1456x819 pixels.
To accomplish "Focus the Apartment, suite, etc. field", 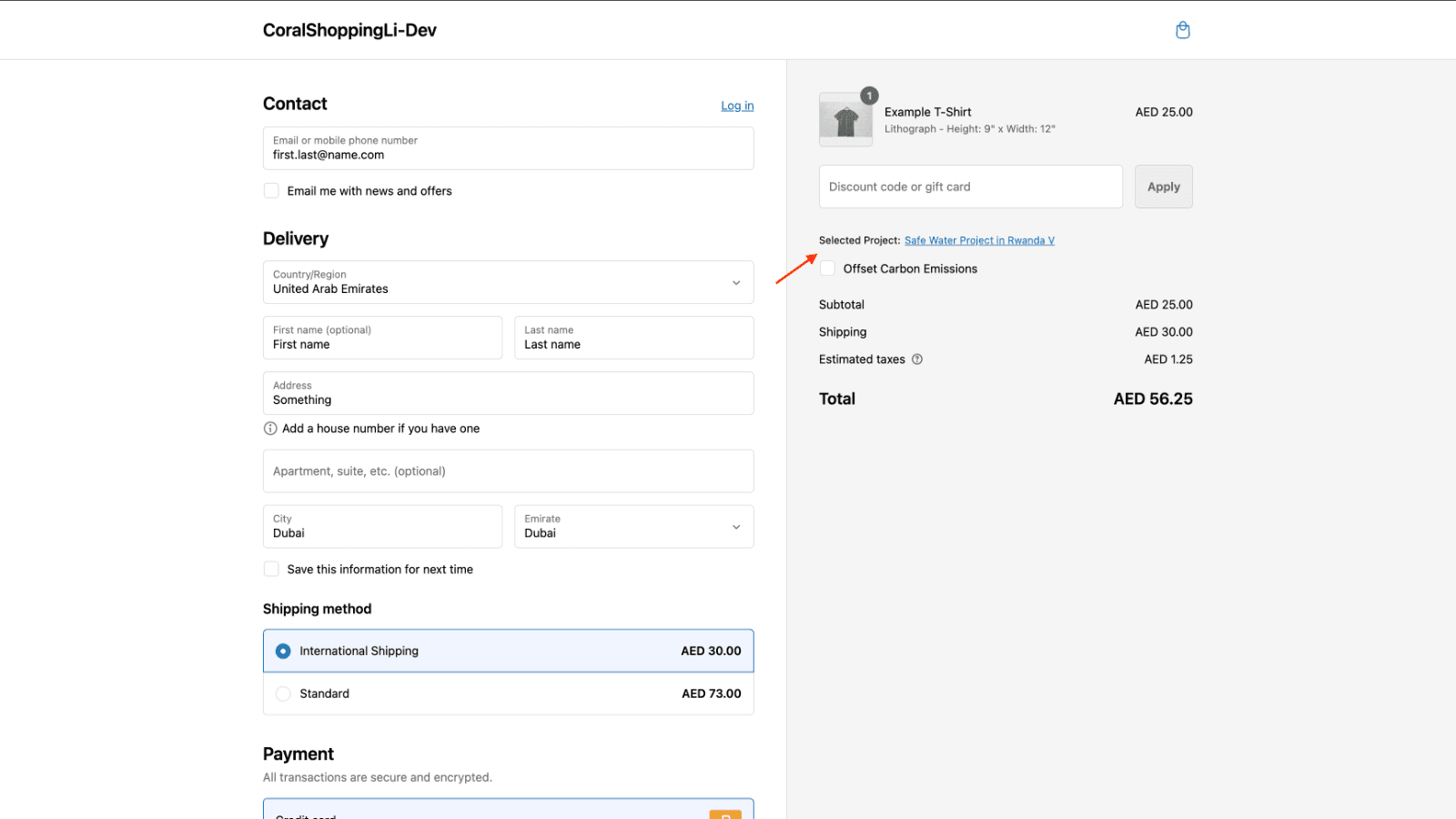I will pos(508,471).
